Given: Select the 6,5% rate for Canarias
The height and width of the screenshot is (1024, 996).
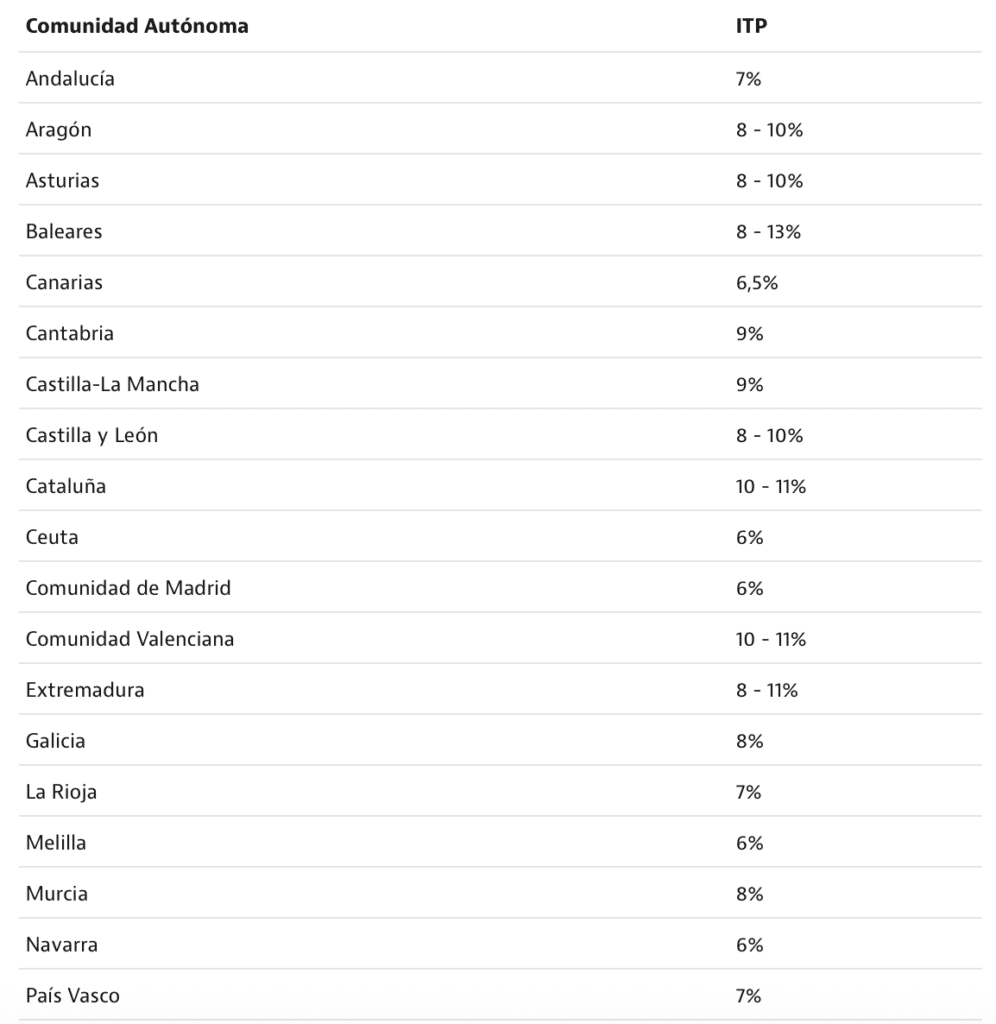Looking at the screenshot, I should tap(756, 282).
